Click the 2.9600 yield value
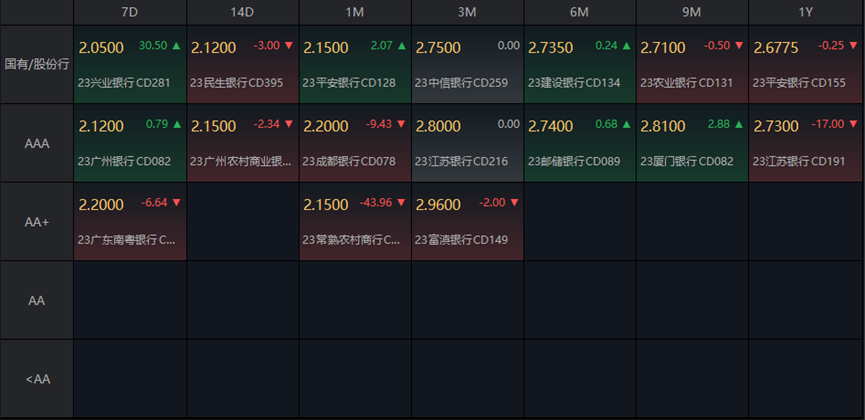865x420 pixels. click(438, 205)
